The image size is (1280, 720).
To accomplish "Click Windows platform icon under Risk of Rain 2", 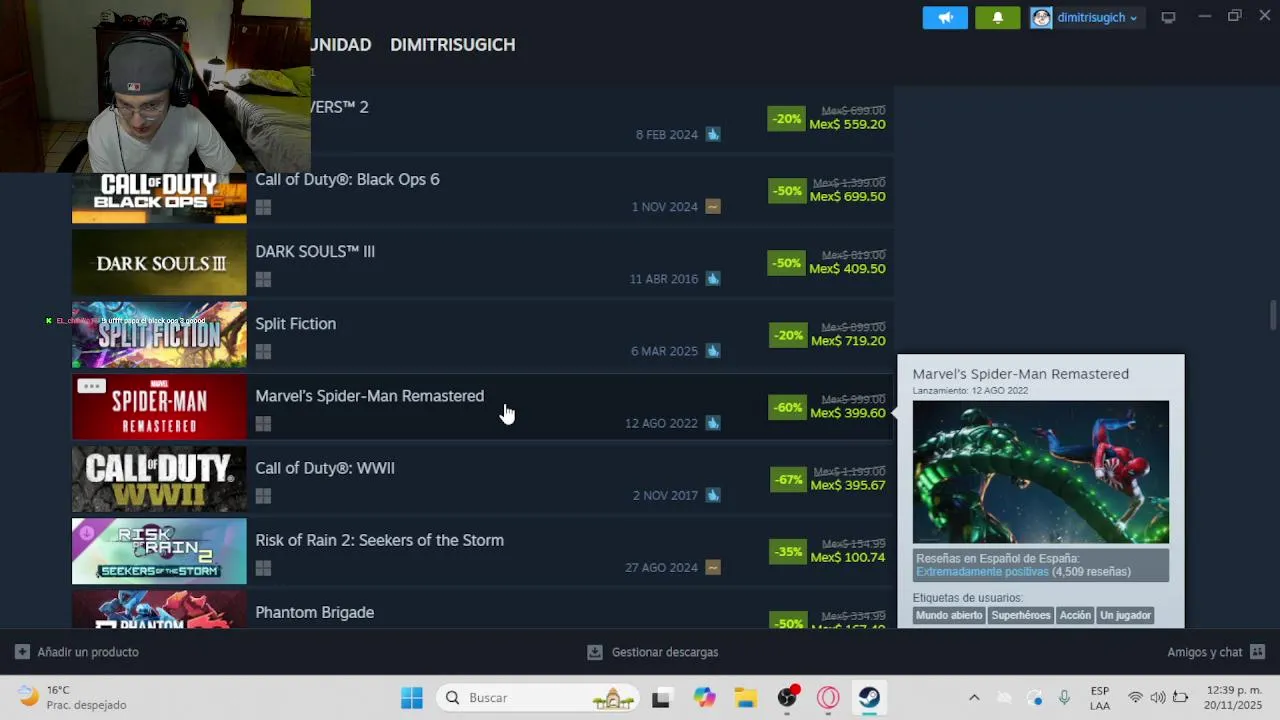I will (263, 567).
